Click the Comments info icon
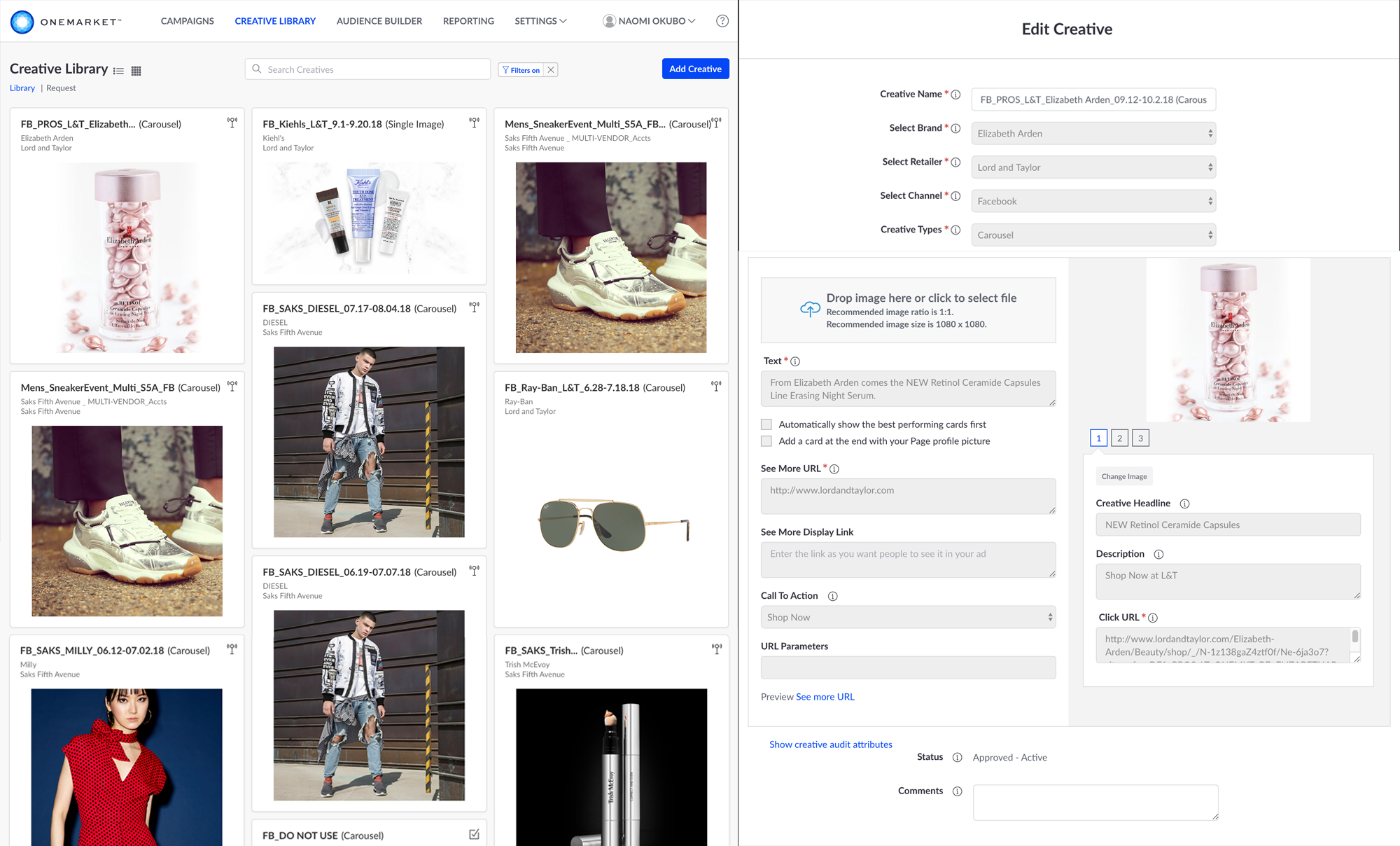Screen dimensions: 1400x846 (958, 791)
